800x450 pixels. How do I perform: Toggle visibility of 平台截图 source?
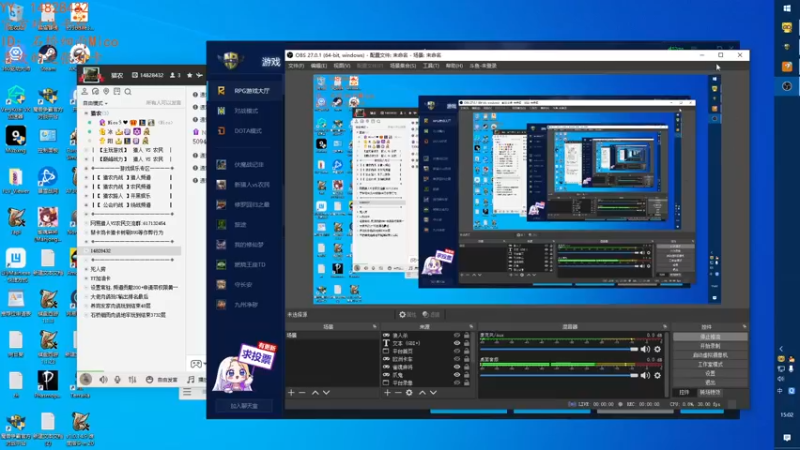click(x=457, y=351)
